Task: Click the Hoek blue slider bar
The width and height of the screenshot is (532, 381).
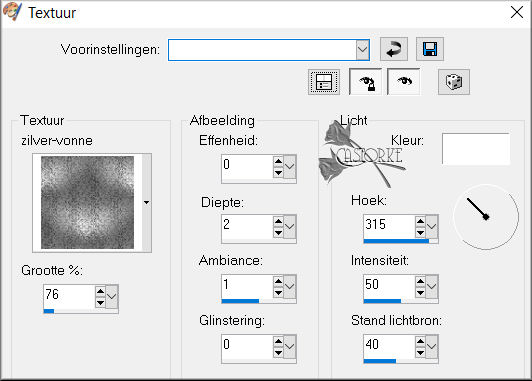Action: point(396,241)
